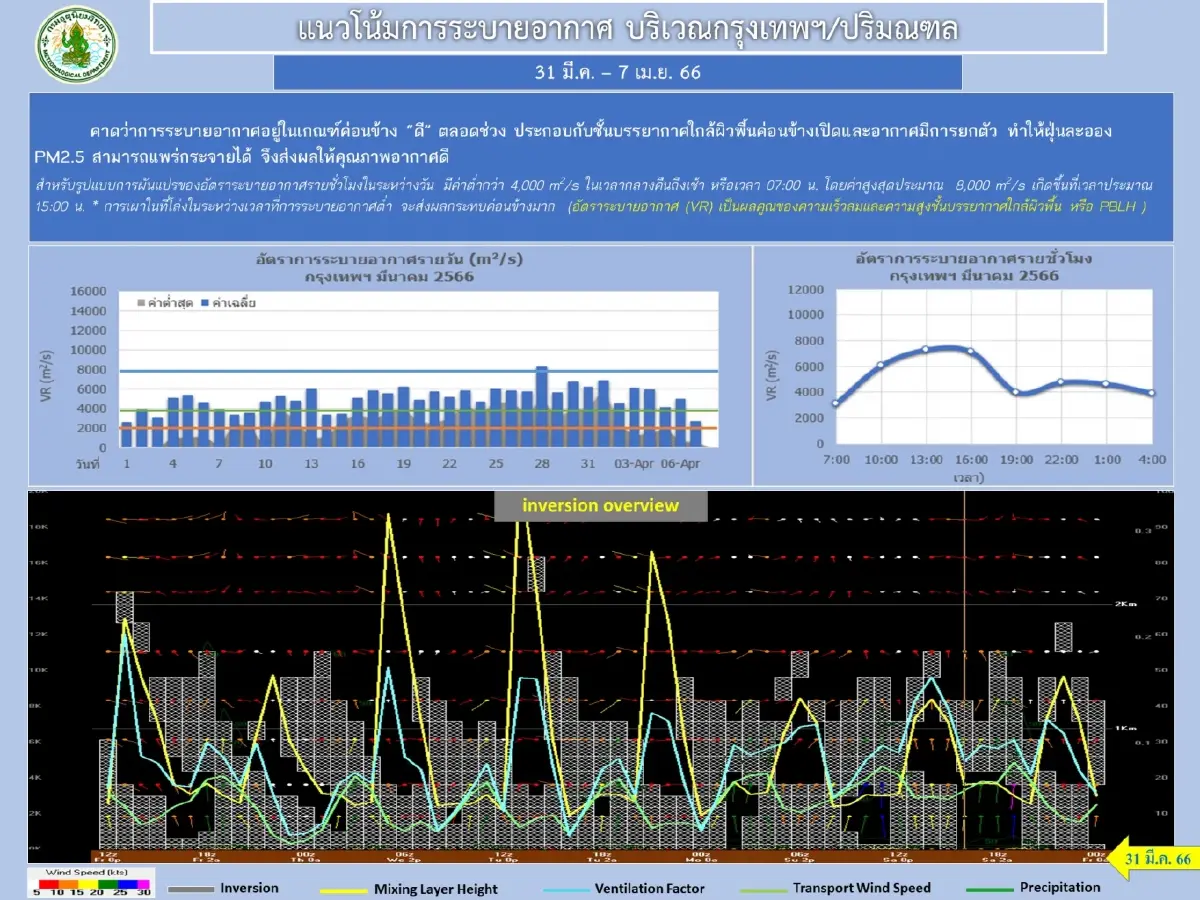Click the blue ค่าเฉลี่ย legend swatch
1200x900 pixels.
(204, 302)
